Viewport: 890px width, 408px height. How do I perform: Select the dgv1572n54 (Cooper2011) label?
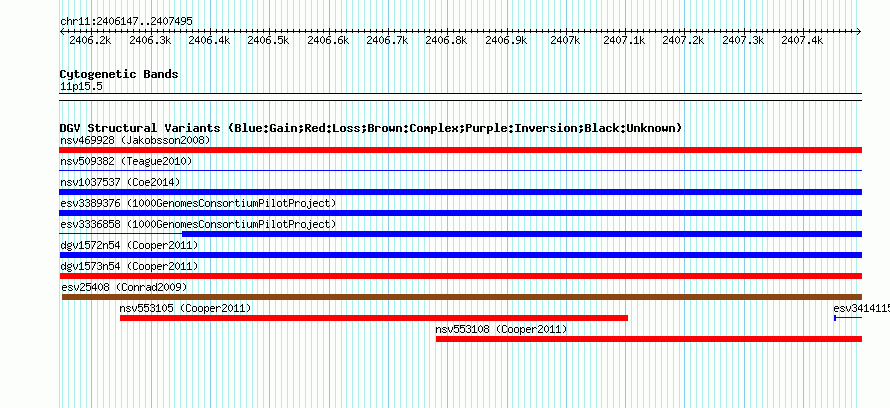click(129, 245)
